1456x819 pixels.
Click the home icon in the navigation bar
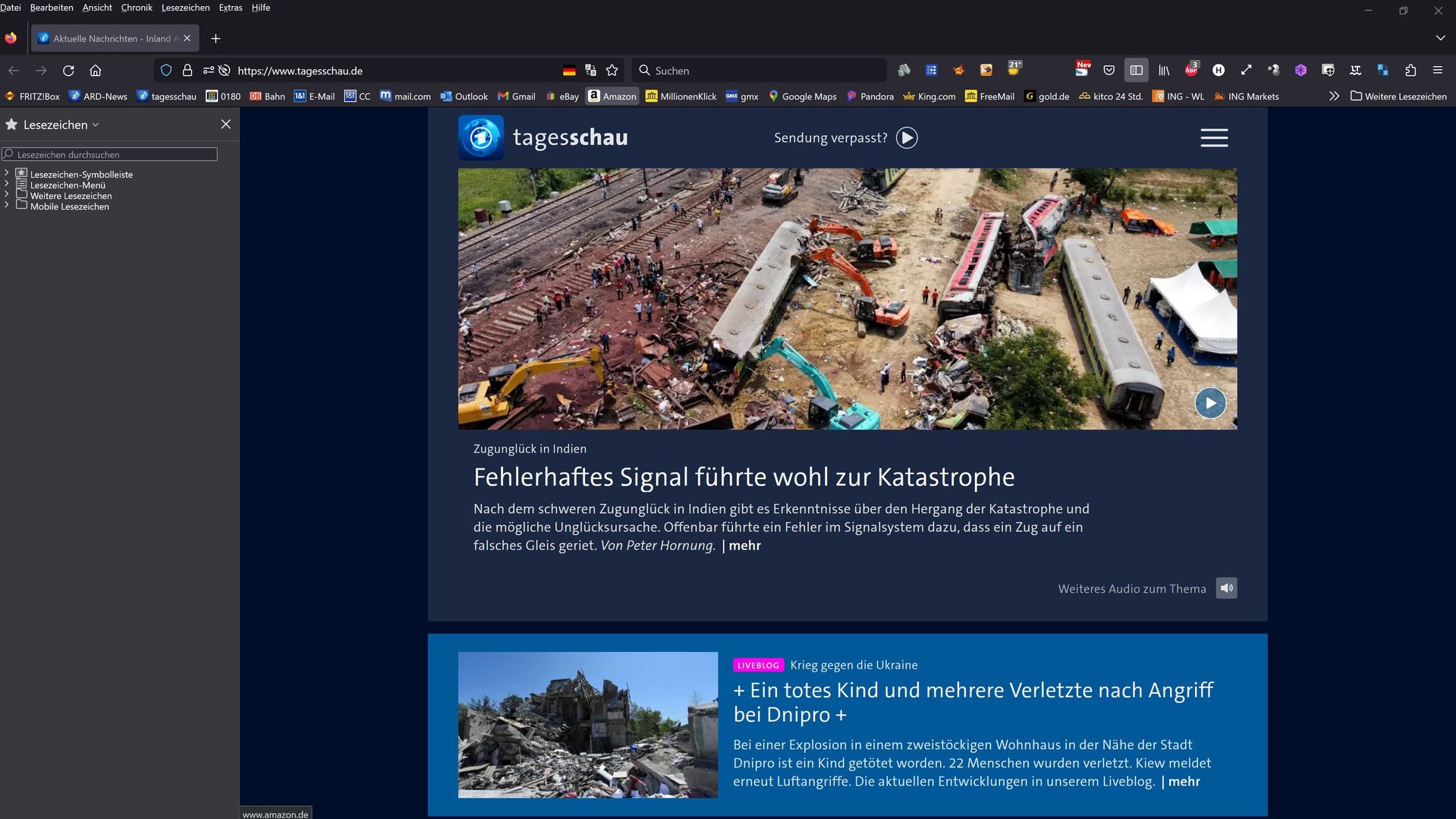point(96,71)
